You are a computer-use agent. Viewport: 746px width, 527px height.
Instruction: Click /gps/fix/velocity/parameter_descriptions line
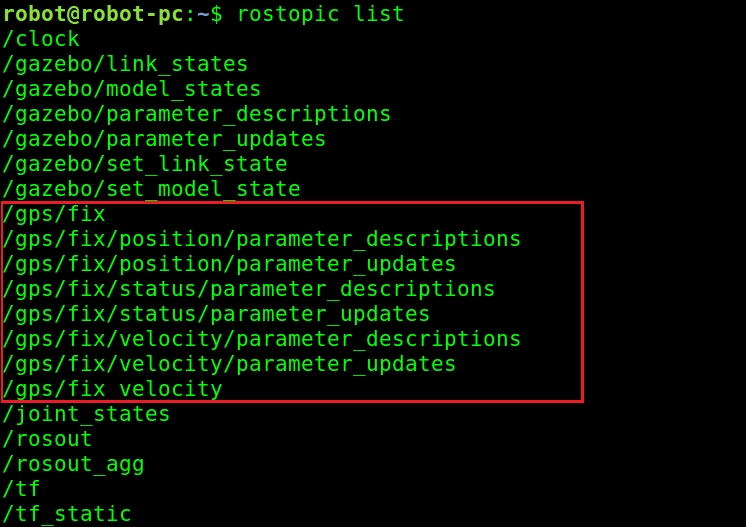(x=262, y=339)
